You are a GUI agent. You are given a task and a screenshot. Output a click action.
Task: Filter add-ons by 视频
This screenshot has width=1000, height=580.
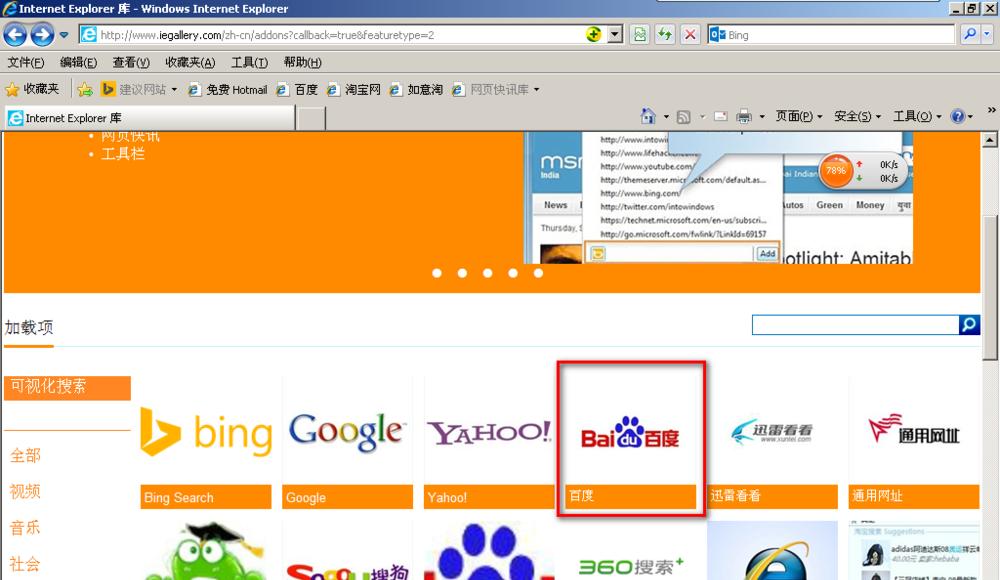click(x=25, y=491)
